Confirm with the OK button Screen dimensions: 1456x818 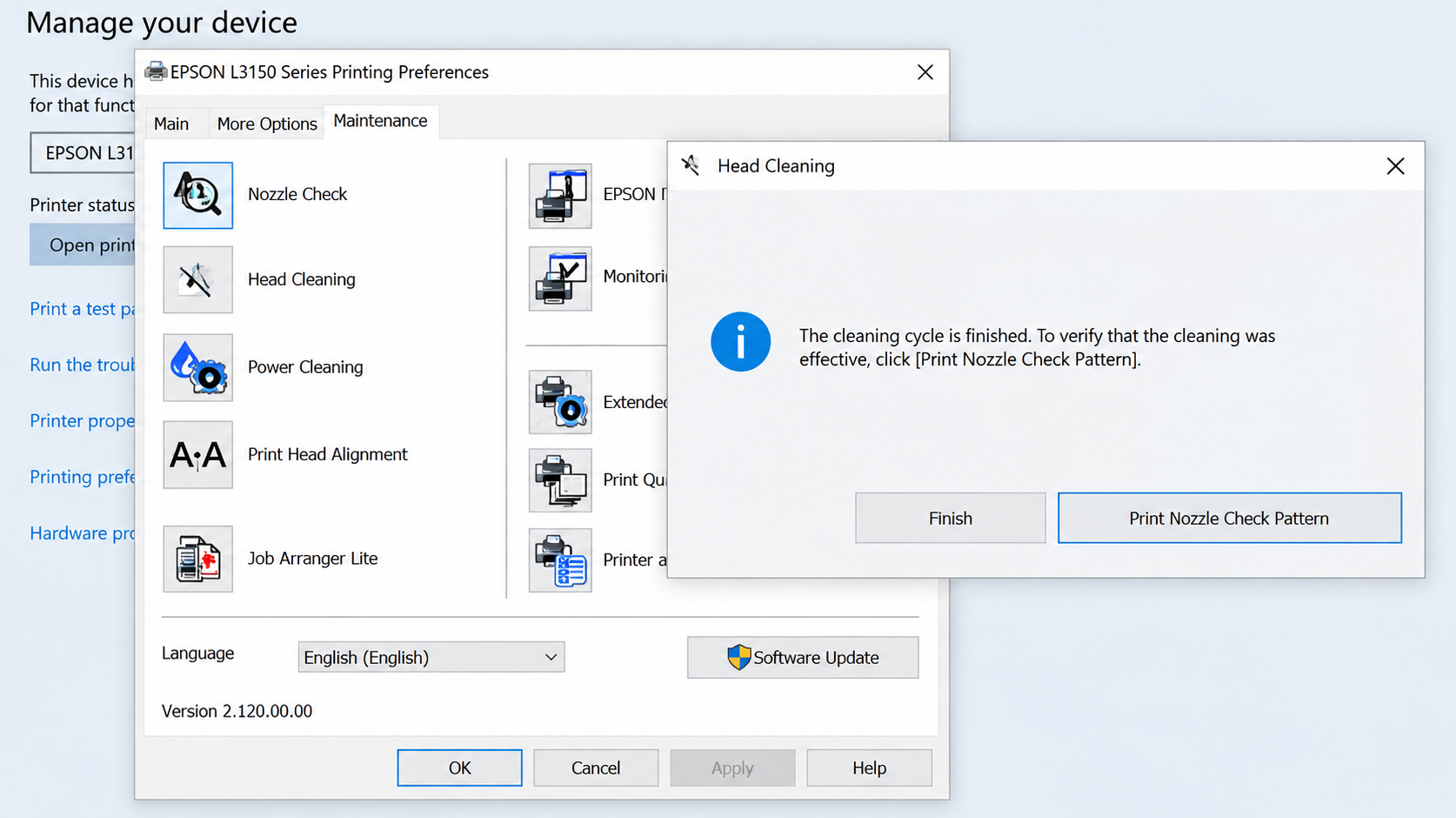pyautogui.click(x=459, y=768)
